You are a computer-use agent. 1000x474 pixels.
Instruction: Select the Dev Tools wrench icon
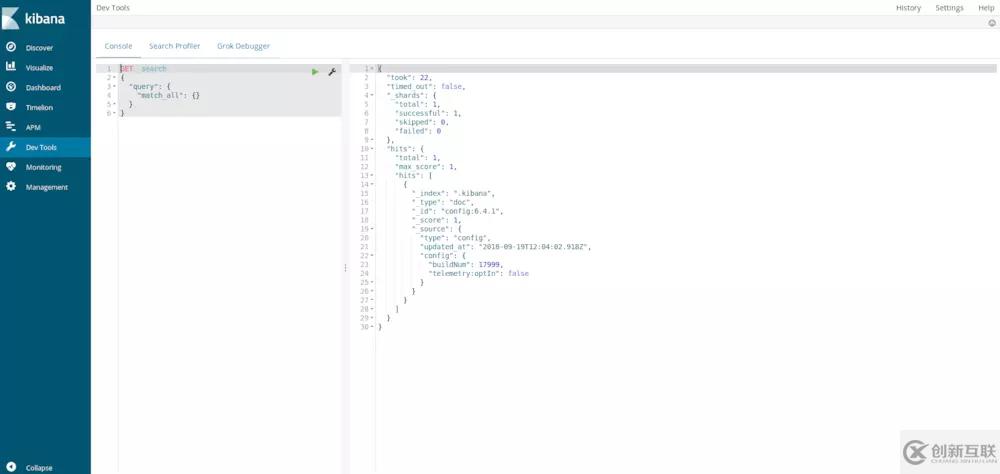point(11,147)
